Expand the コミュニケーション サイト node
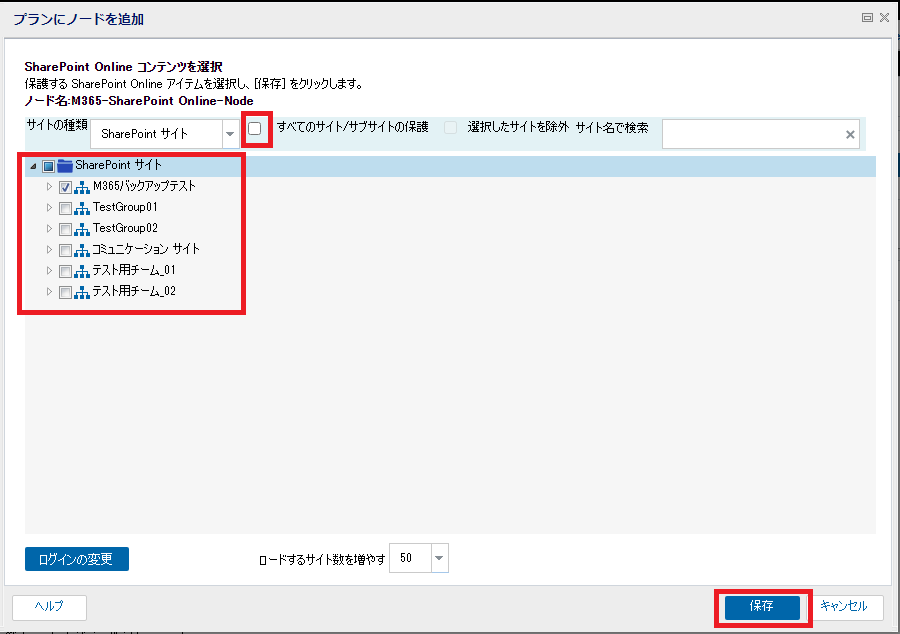 click(49, 250)
